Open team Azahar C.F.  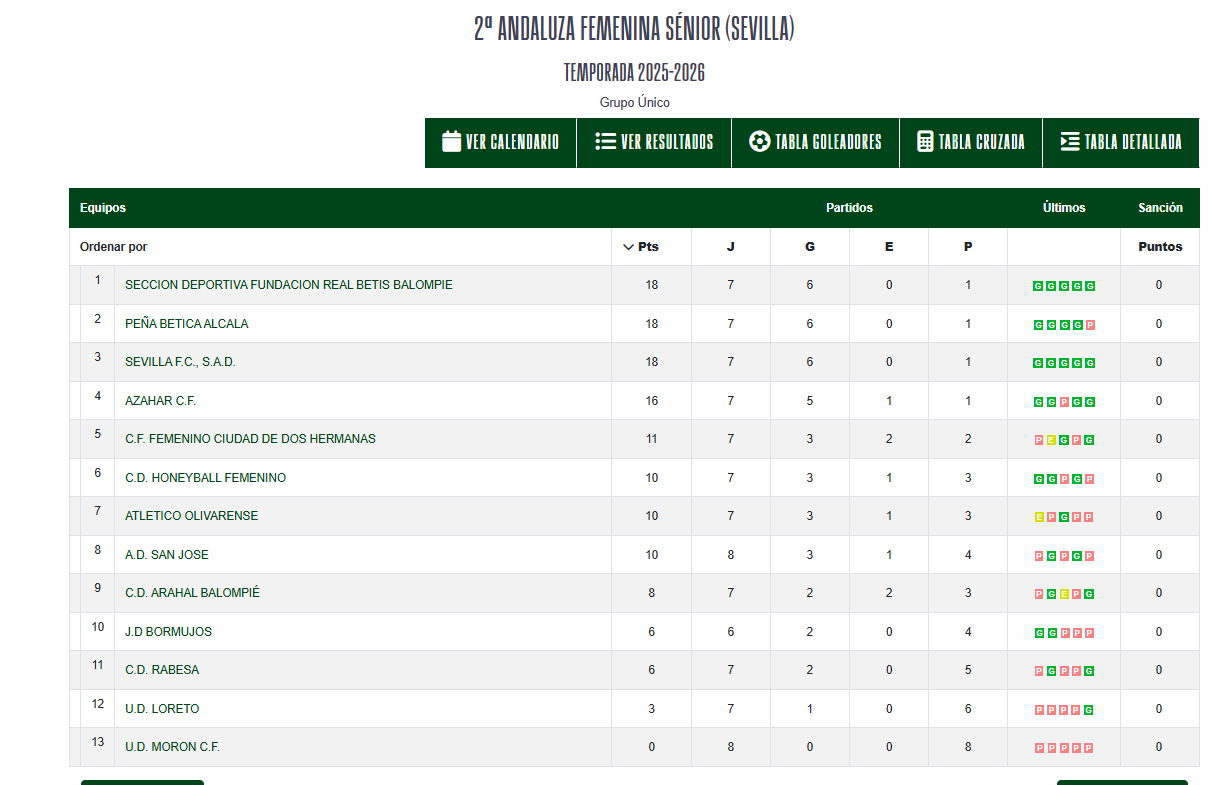[x=160, y=401]
